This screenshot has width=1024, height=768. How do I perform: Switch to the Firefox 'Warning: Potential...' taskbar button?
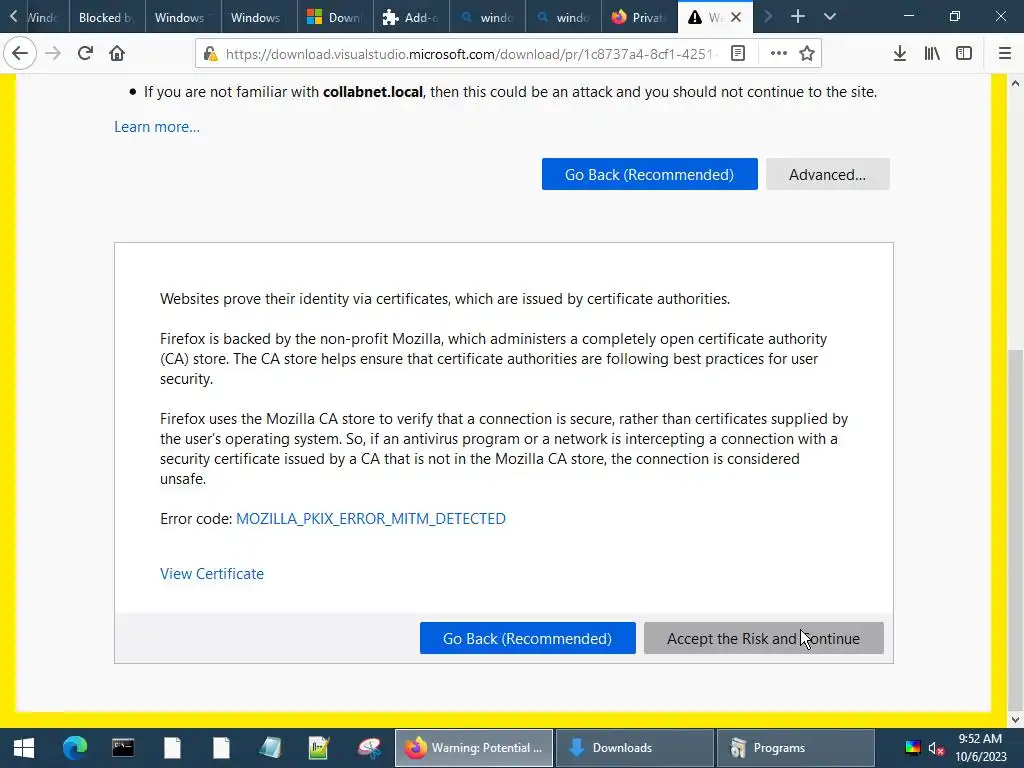click(x=474, y=748)
